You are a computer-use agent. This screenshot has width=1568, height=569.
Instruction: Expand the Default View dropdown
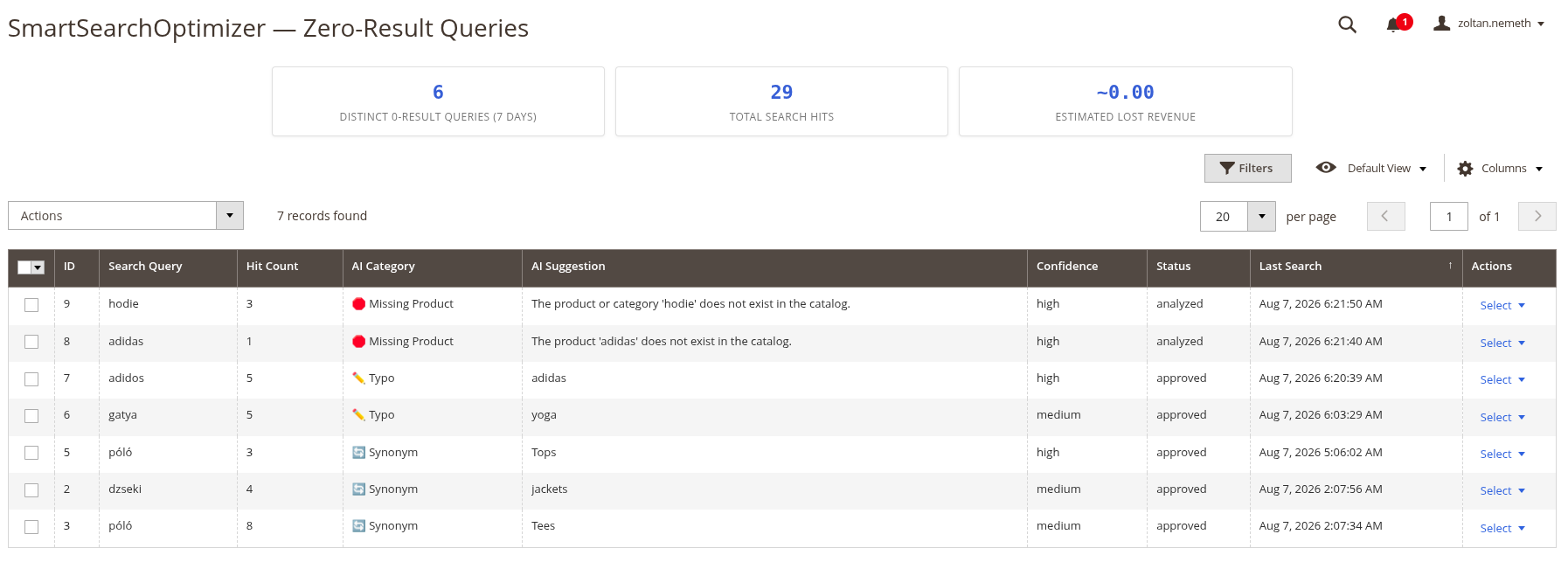pyautogui.click(x=1386, y=169)
